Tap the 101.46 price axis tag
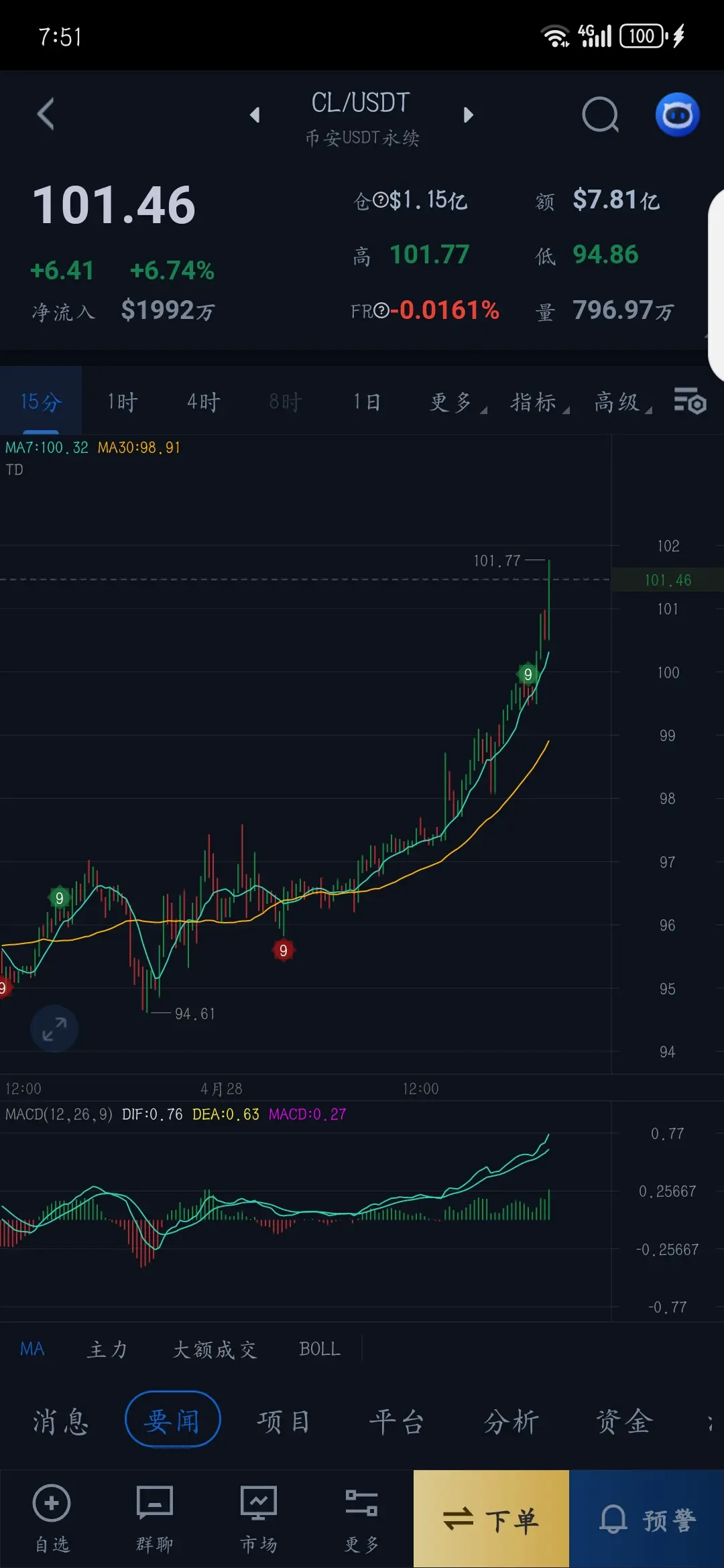This screenshot has height=1568, width=724. tap(668, 580)
